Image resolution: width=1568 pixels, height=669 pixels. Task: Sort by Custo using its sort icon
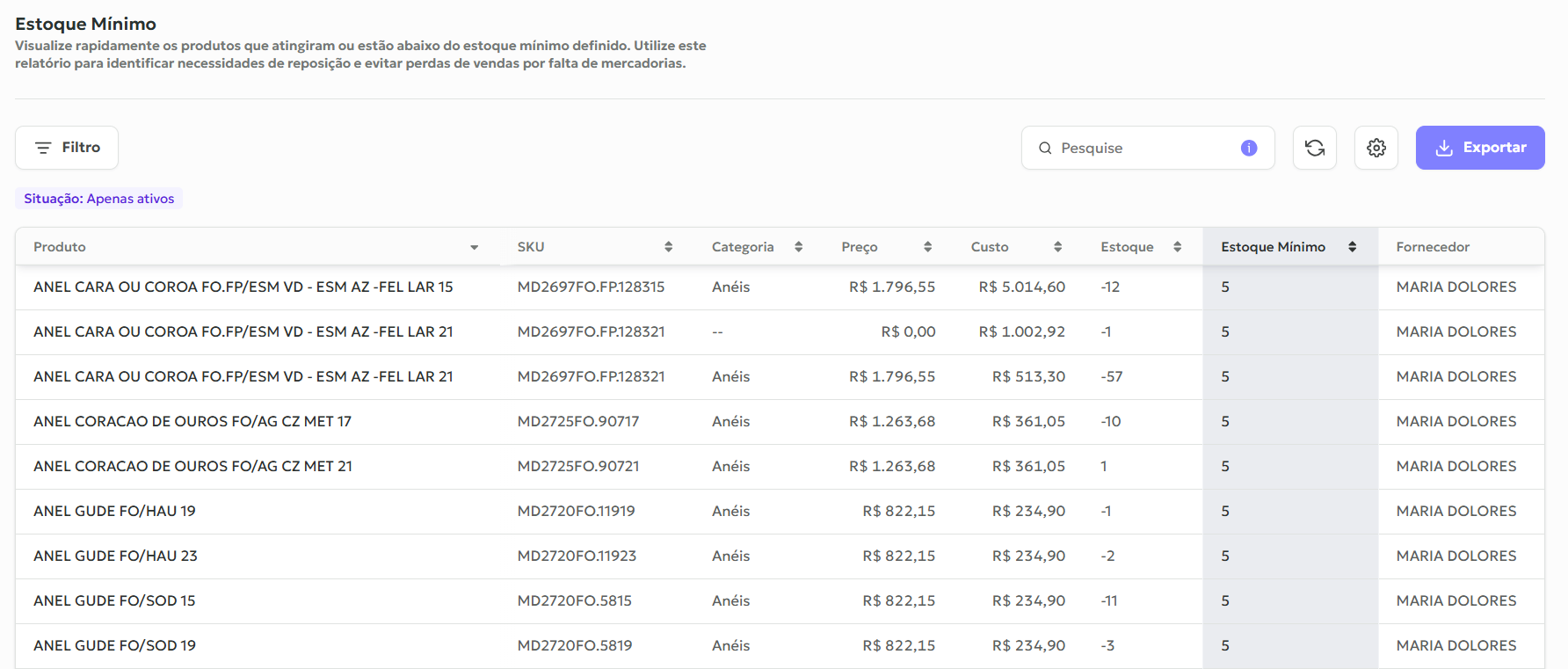(1058, 247)
